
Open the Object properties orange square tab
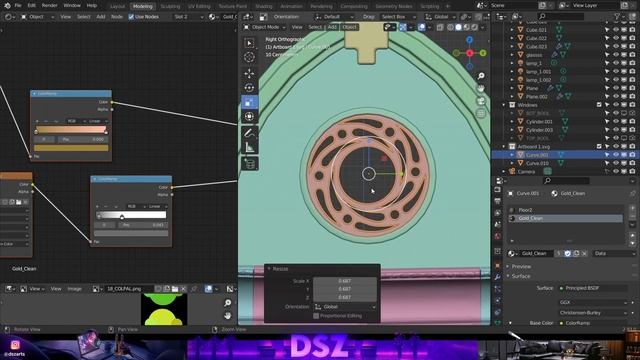pos(498,265)
